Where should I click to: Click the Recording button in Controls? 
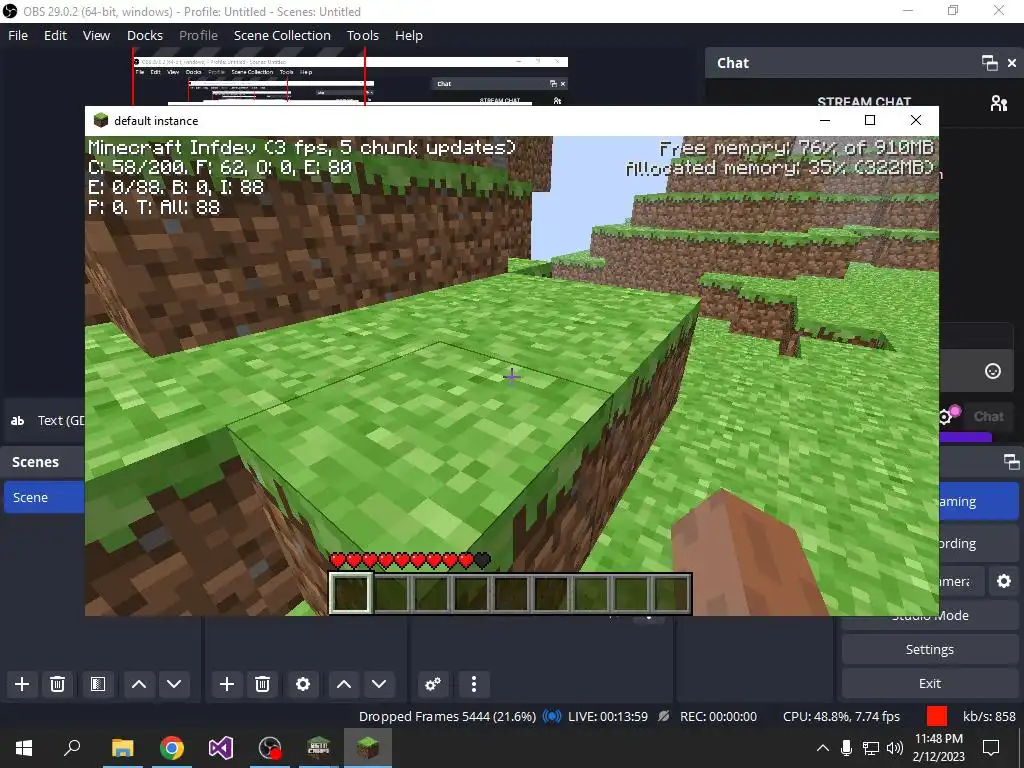(978, 543)
